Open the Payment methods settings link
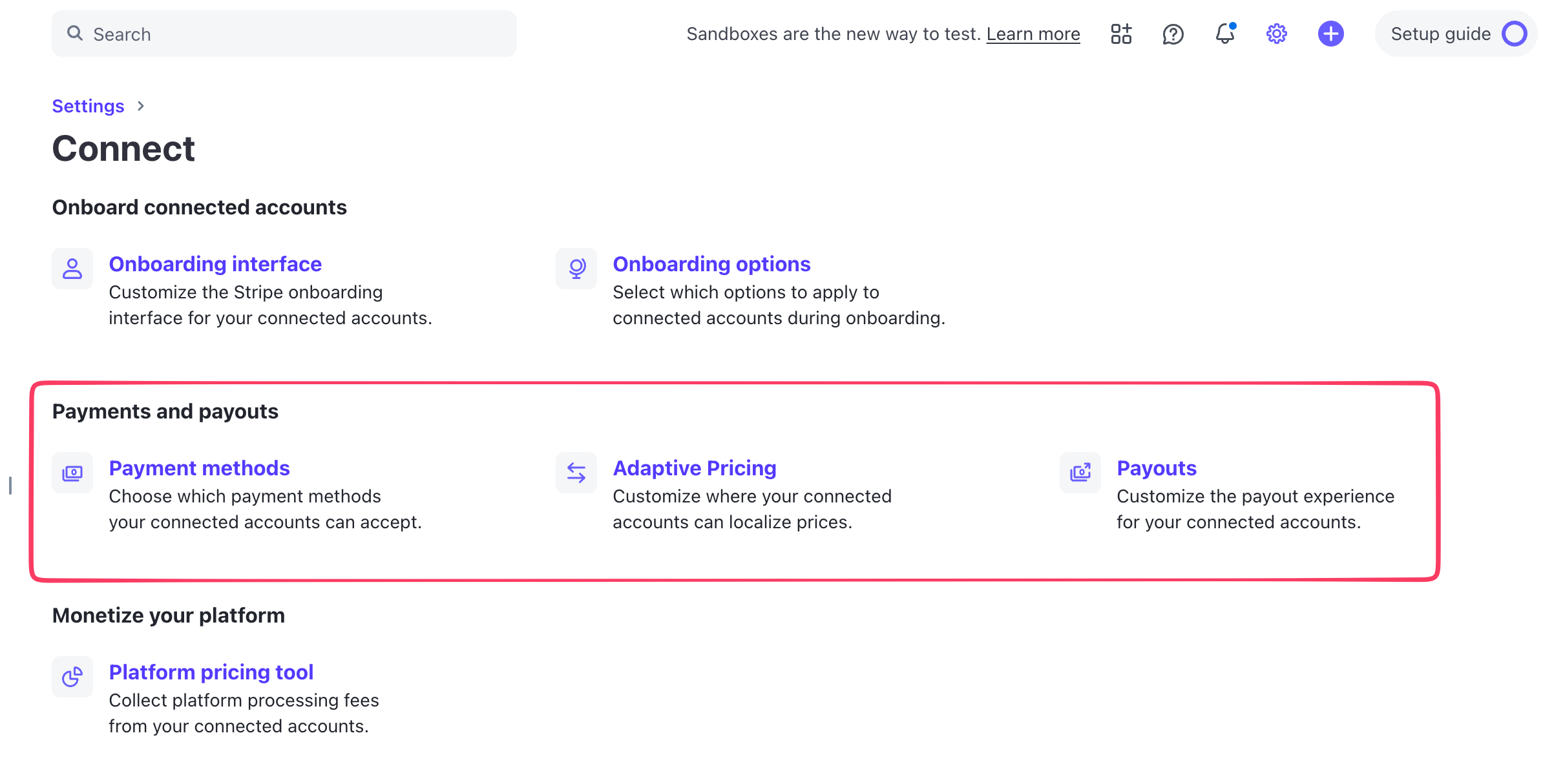This screenshot has width=1543, height=784. point(199,468)
